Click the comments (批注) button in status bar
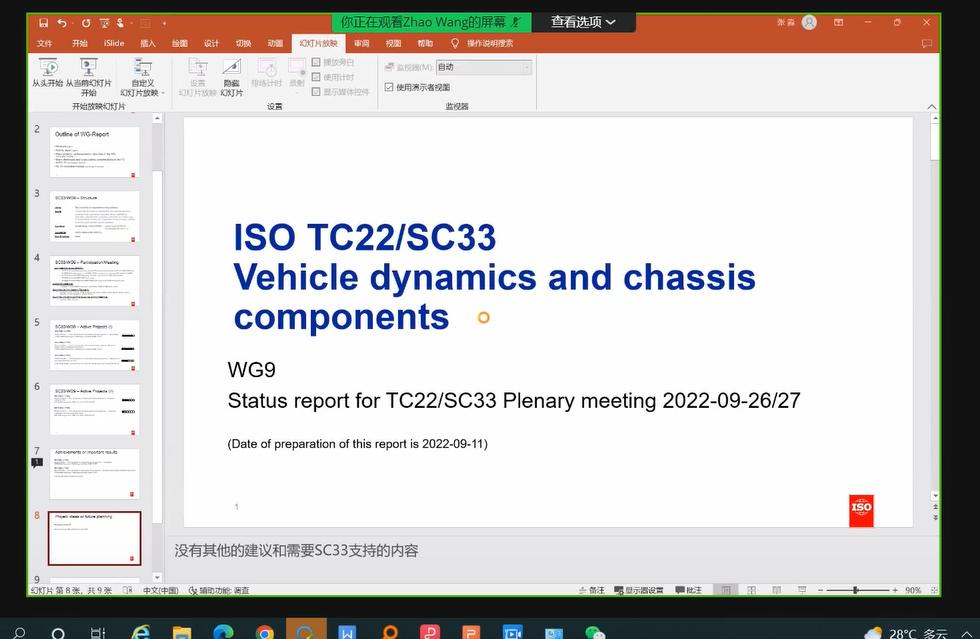The image size is (980, 639). pyautogui.click(x=688, y=590)
